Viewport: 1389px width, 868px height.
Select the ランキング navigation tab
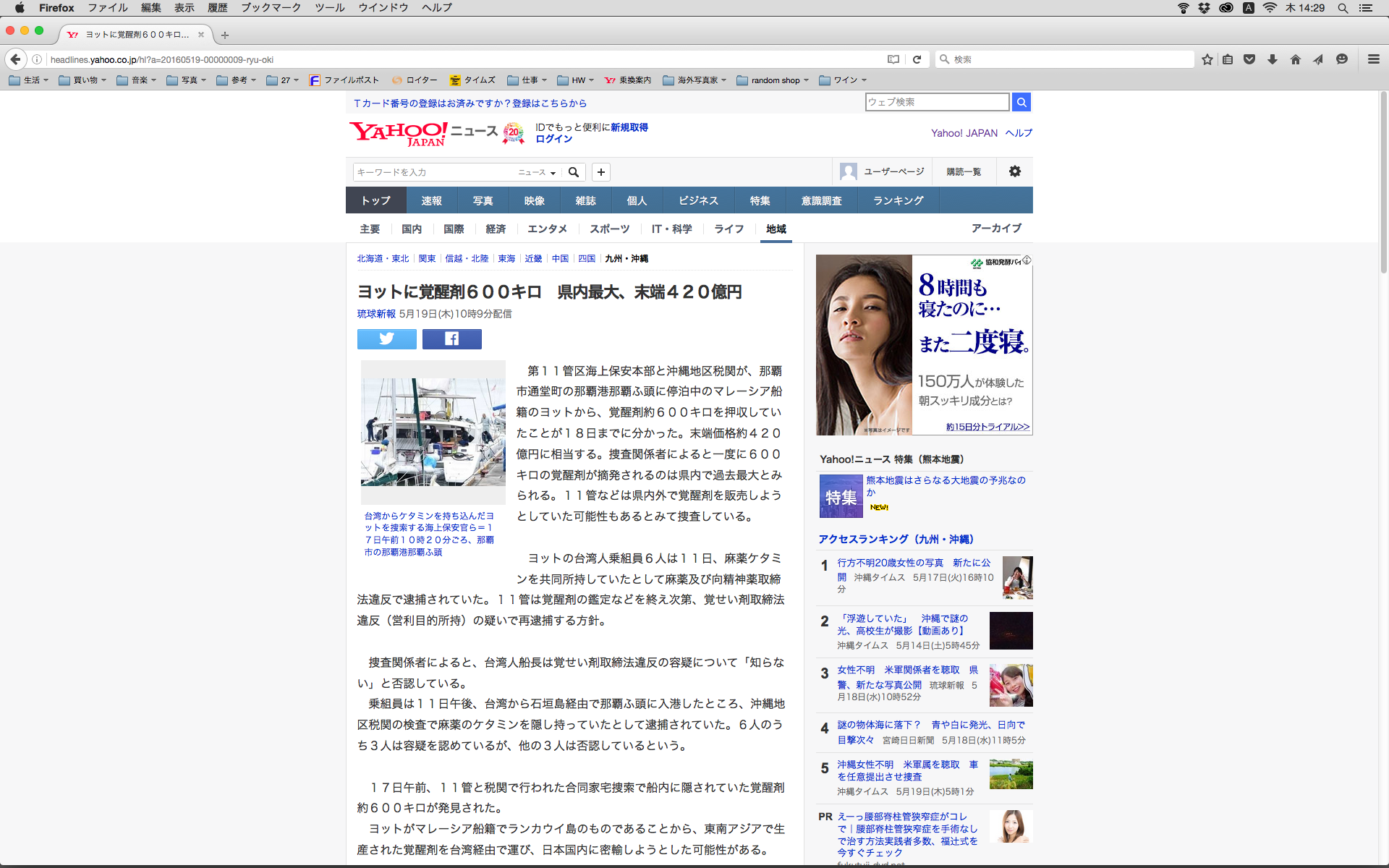click(x=898, y=200)
